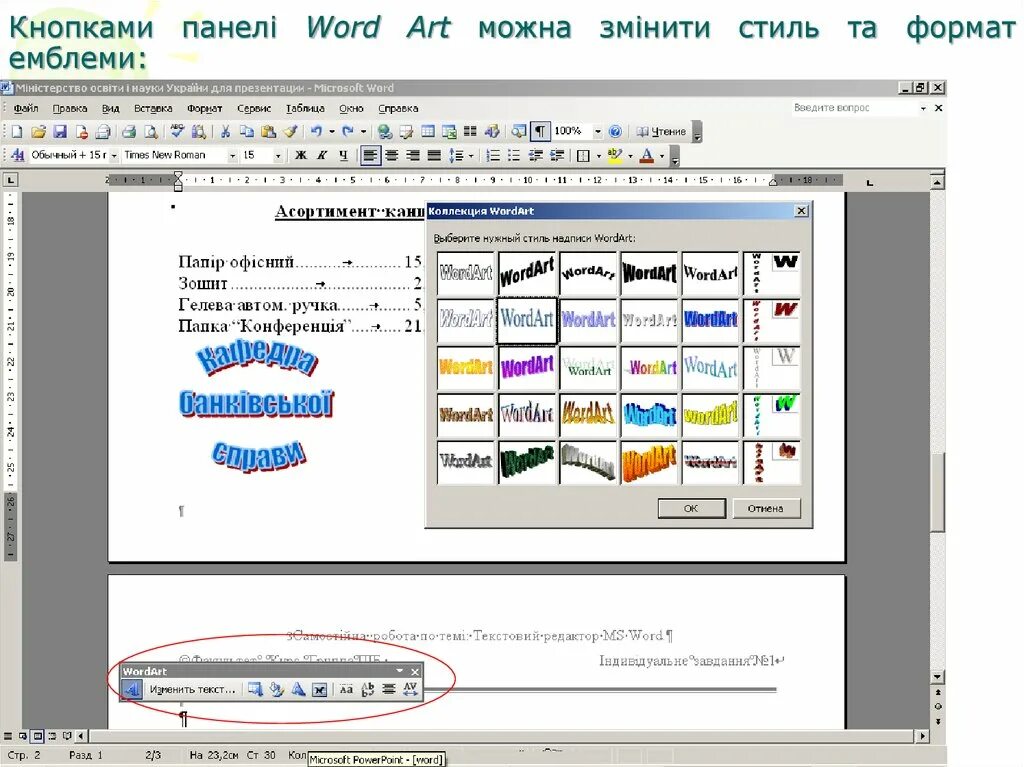Switch to Чтение reading mode
This screenshot has width=1024, height=767.
(662, 131)
